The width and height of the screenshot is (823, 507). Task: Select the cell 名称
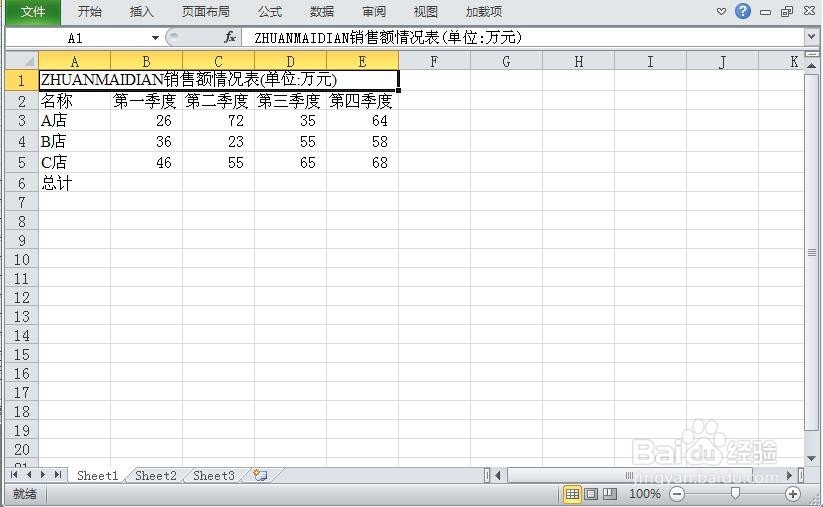(x=75, y=100)
